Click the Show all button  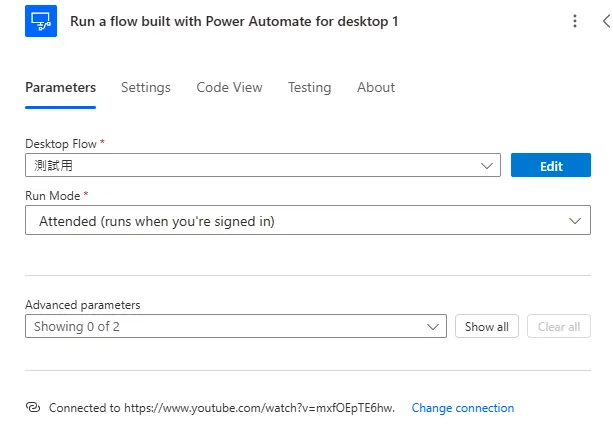pos(487,327)
